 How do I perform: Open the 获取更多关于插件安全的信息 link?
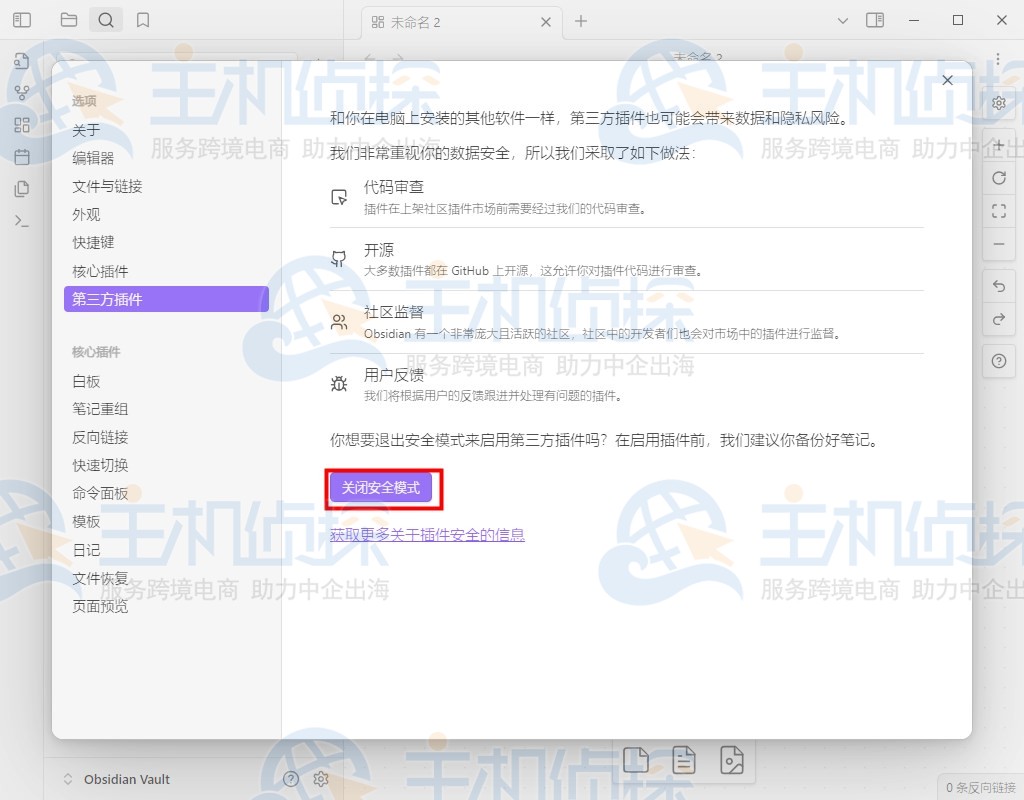(x=427, y=535)
